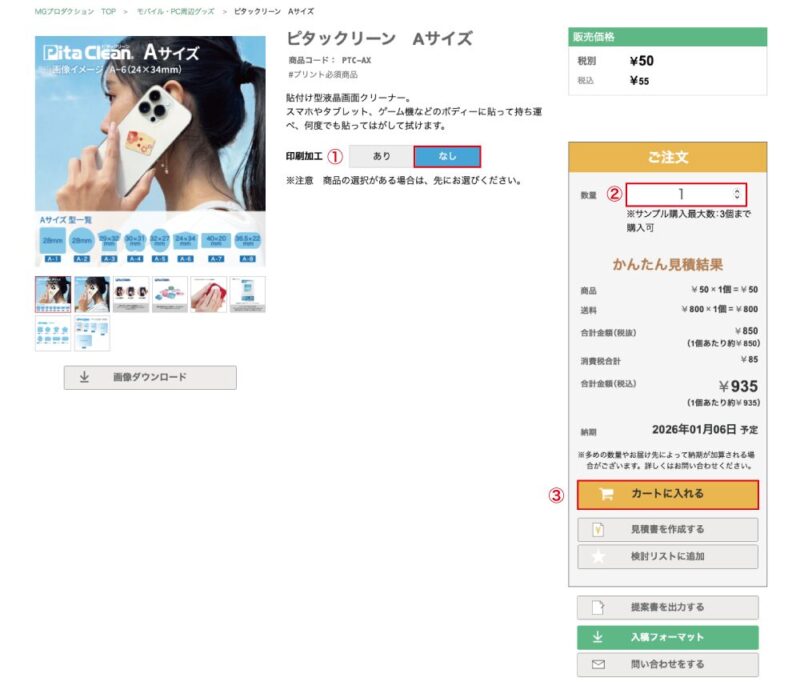This screenshot has width=800, height=694.
Task: Select なし for 印刷加工
Action: 446,156
